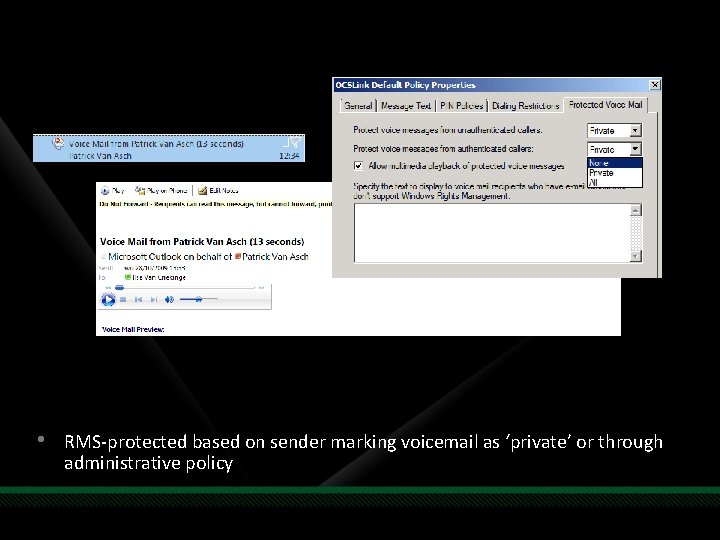Click the Play button in the voicemail toolbar

(113, 190)
